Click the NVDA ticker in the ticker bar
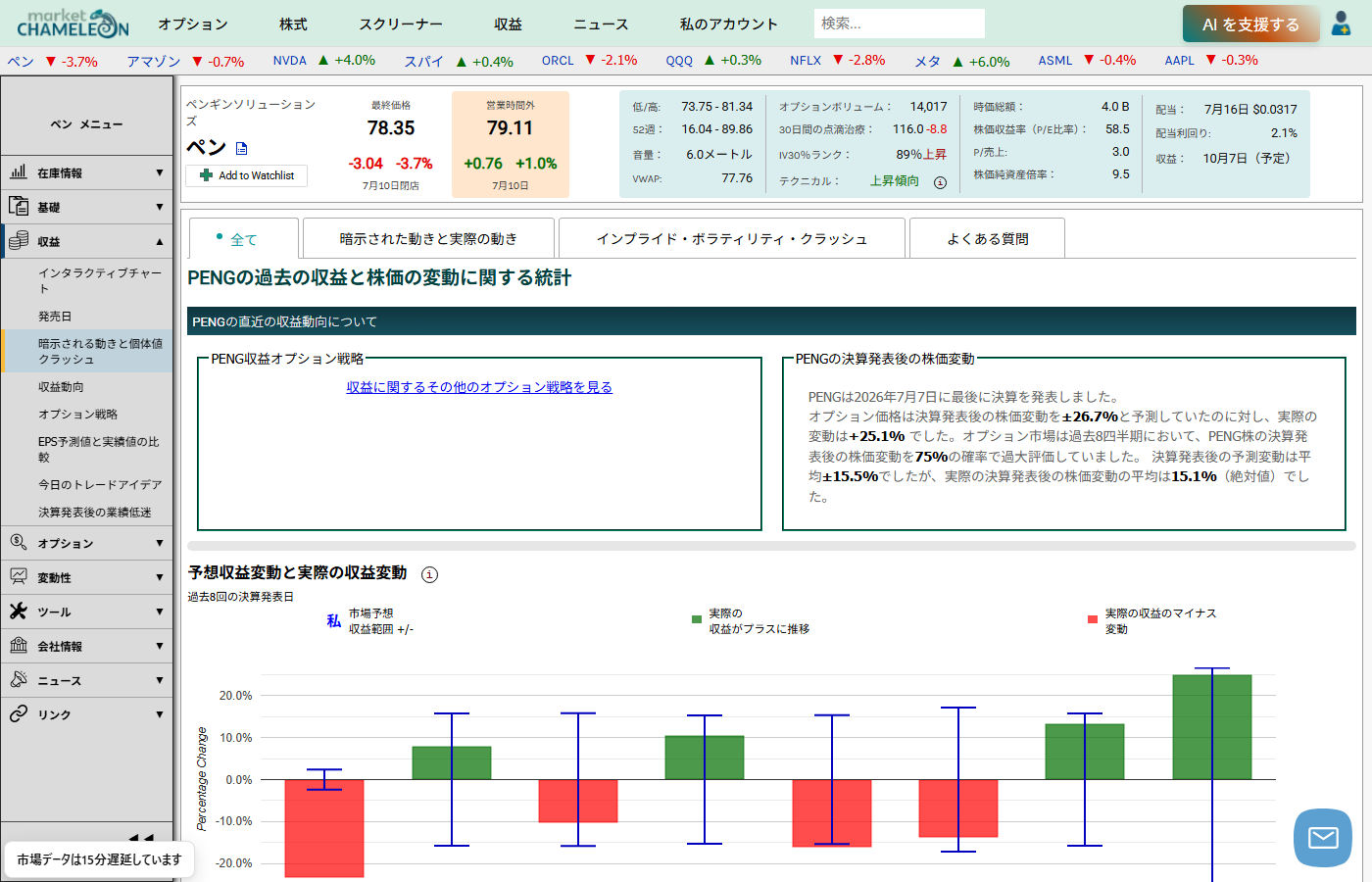This screenshot has height=882, width=1372. click(x=289, y=61)
